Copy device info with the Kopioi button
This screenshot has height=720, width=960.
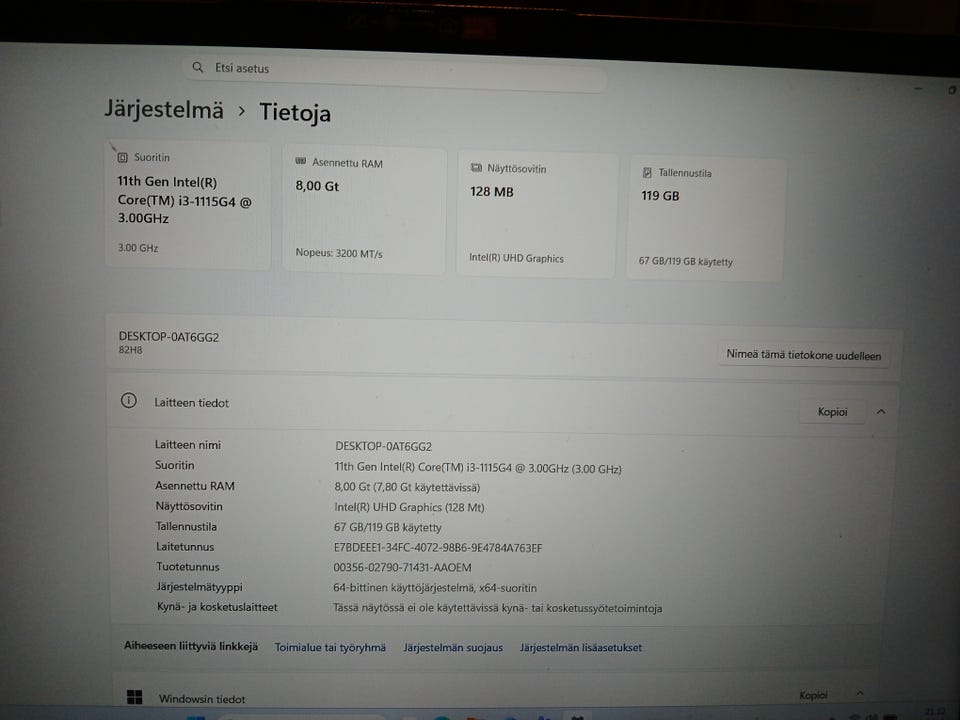(x=832, y=411)
